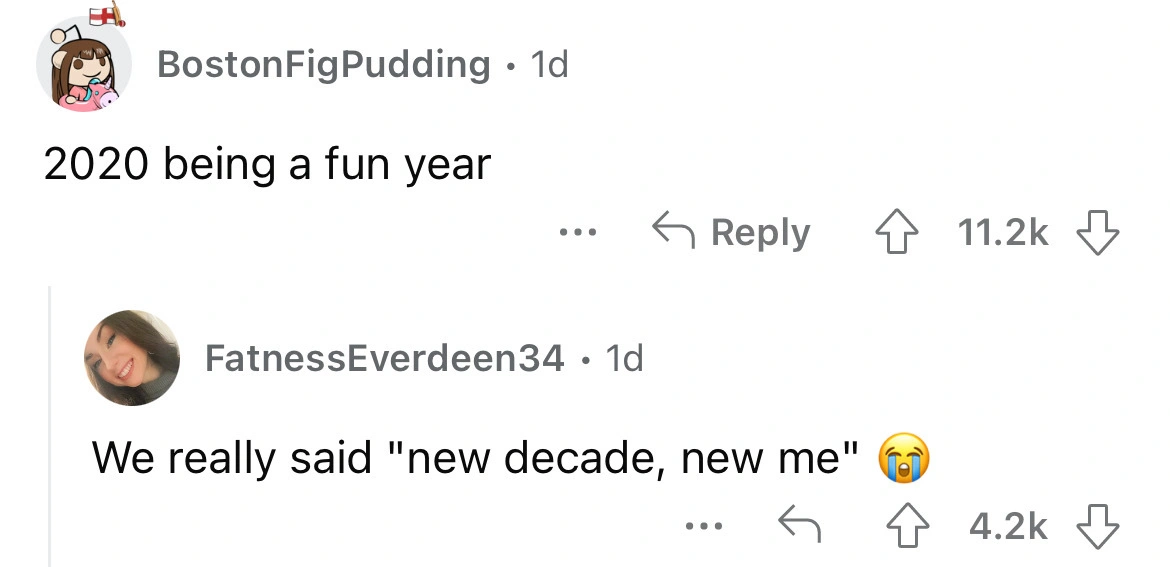Click Reply on the "2020 being a fun year" comment
Screen dimensions: 1170x567
[x=733, y=233]
